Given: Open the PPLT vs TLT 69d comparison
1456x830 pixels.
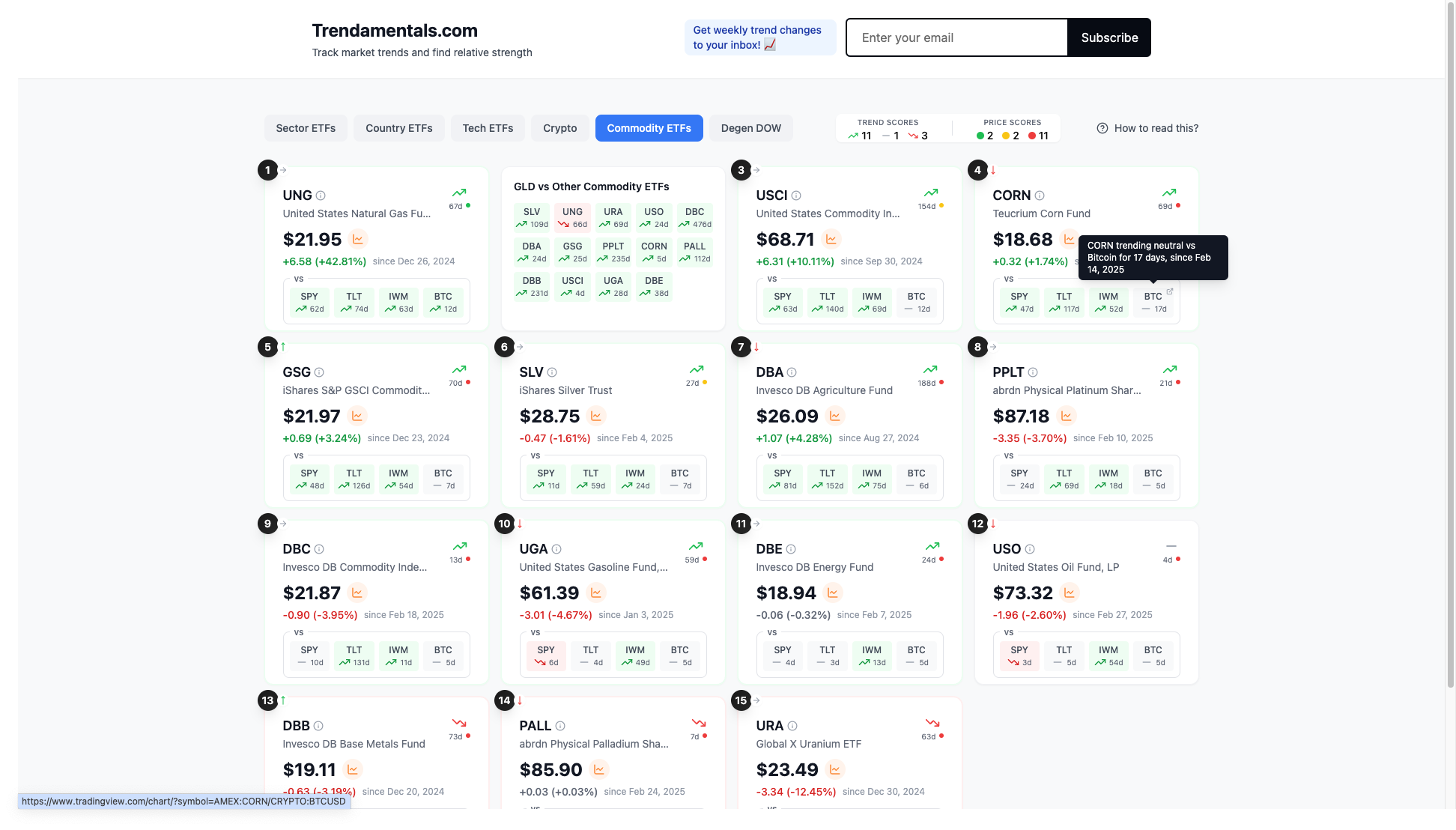Looking at the screenshot, I should pyautogui.click(x=1064, y=479).
